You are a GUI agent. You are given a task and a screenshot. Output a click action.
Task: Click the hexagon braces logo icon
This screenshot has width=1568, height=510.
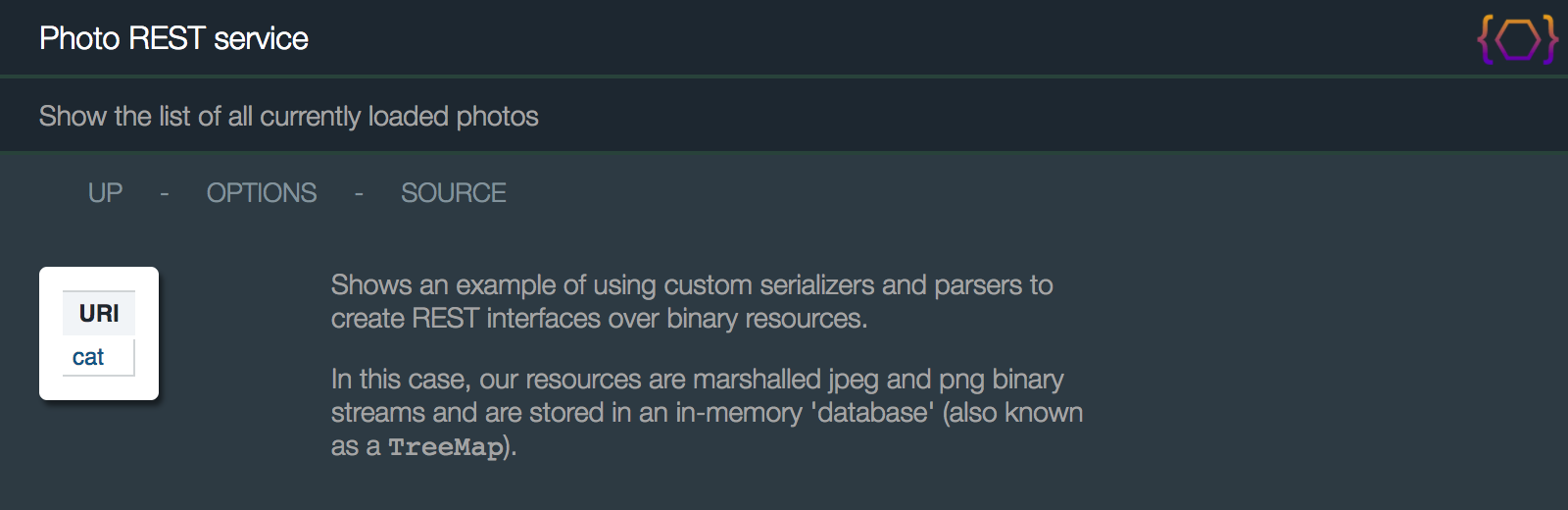coord(1518,40)
